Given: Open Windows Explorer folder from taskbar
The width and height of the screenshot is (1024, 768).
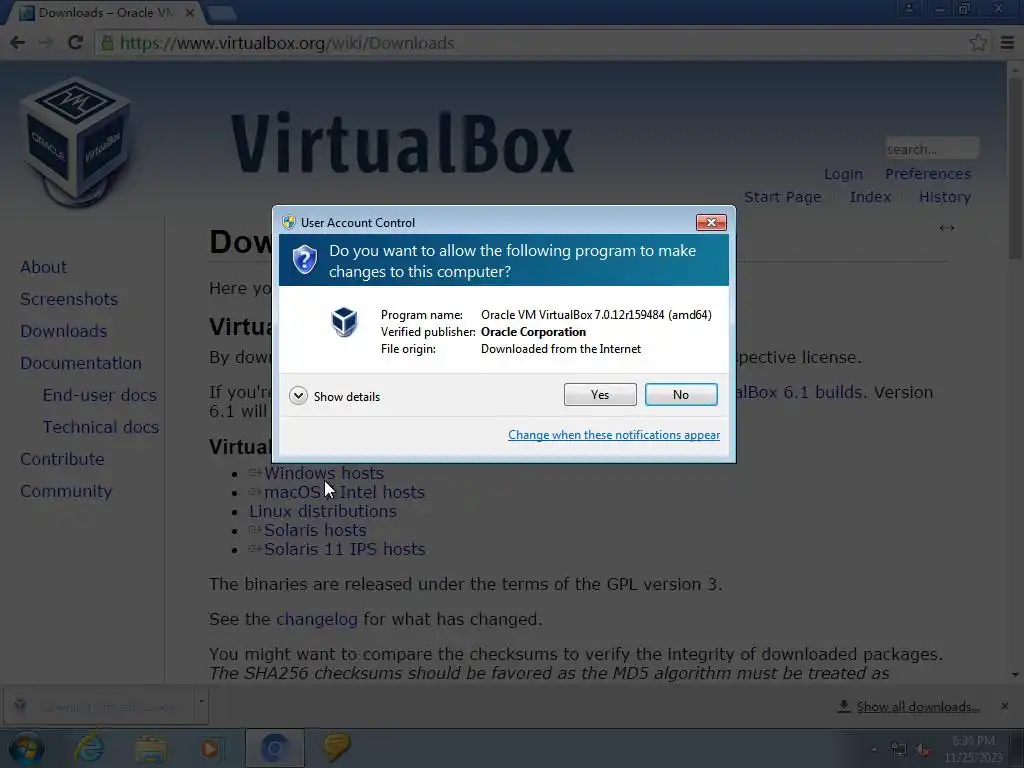Looking at the screenshot, I should tap(151, 750).
